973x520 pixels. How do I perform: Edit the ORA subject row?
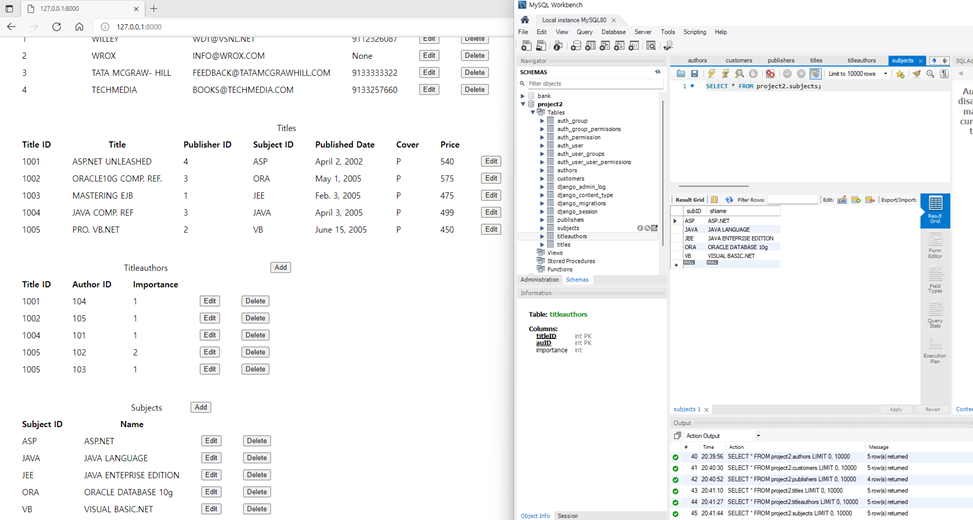click(x=211, y=492)
